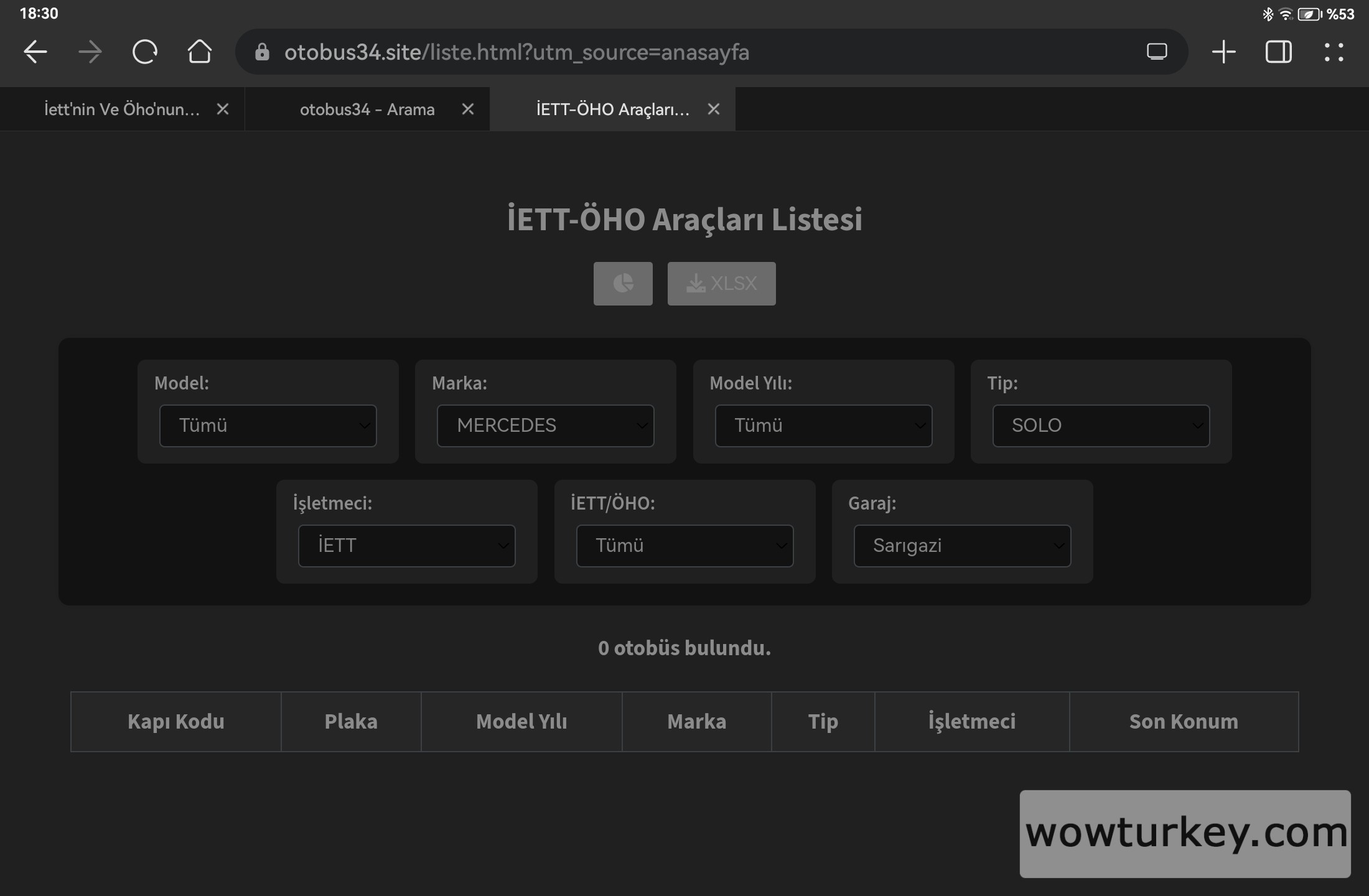Open the Model dropdown
Viewport: 1369px width, 896px height.
point(268,426)
